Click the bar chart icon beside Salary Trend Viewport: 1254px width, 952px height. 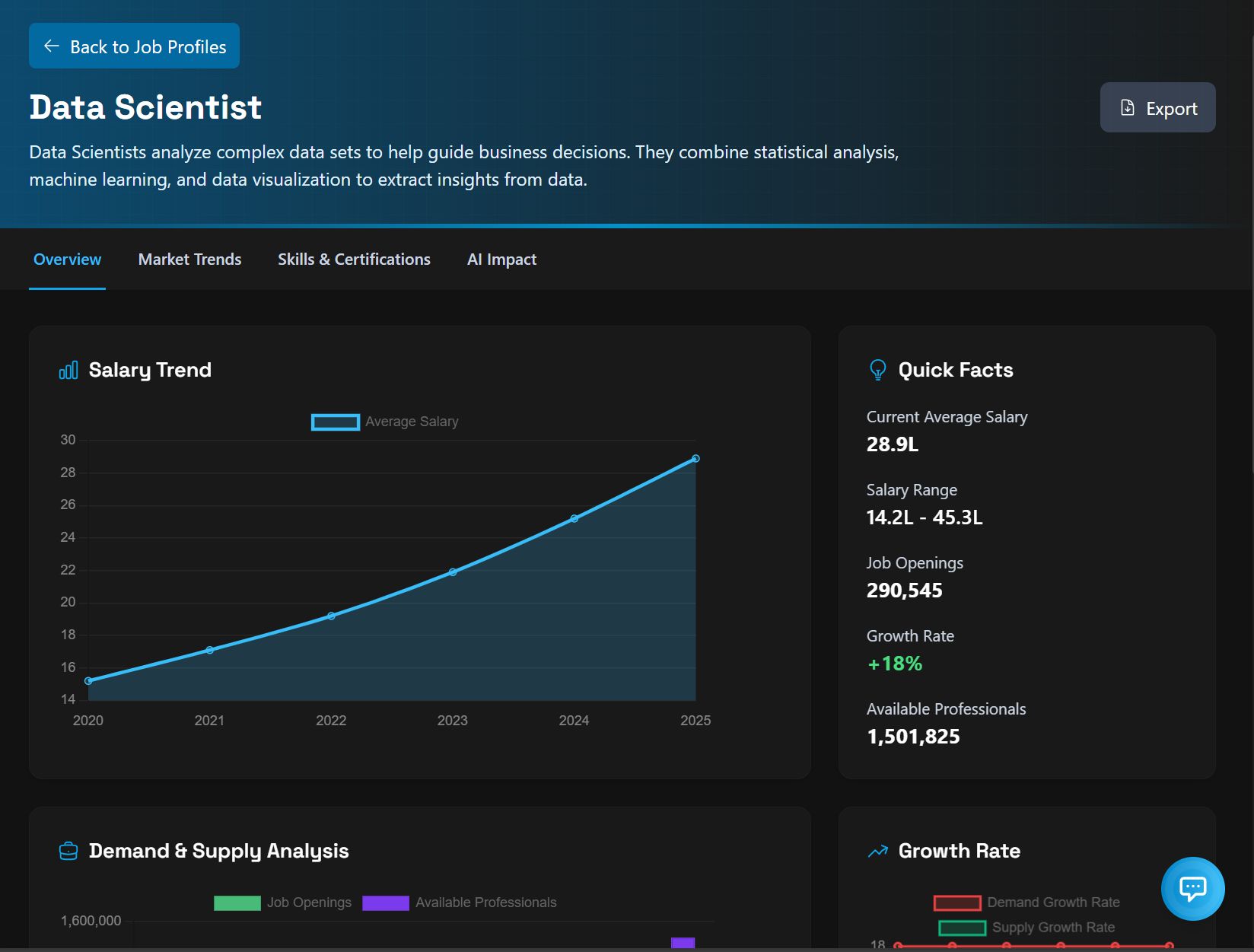tap(68, 371)
